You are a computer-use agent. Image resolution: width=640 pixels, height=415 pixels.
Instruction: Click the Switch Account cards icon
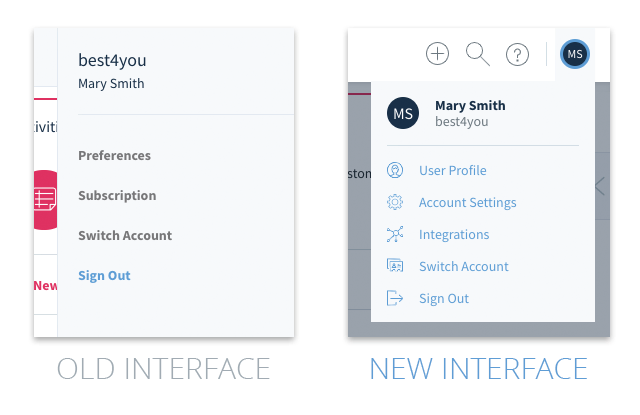point(395,266)
